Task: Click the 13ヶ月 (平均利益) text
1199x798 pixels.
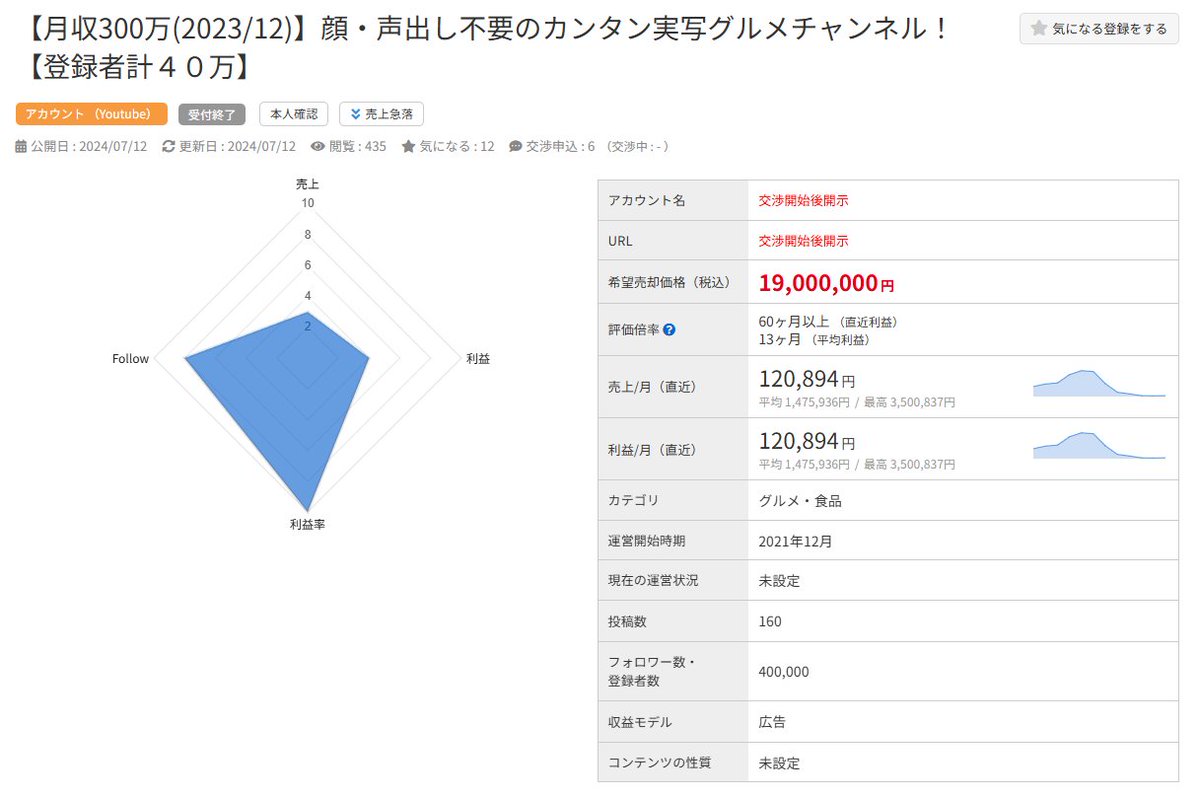Action: [x=814, y=339]
